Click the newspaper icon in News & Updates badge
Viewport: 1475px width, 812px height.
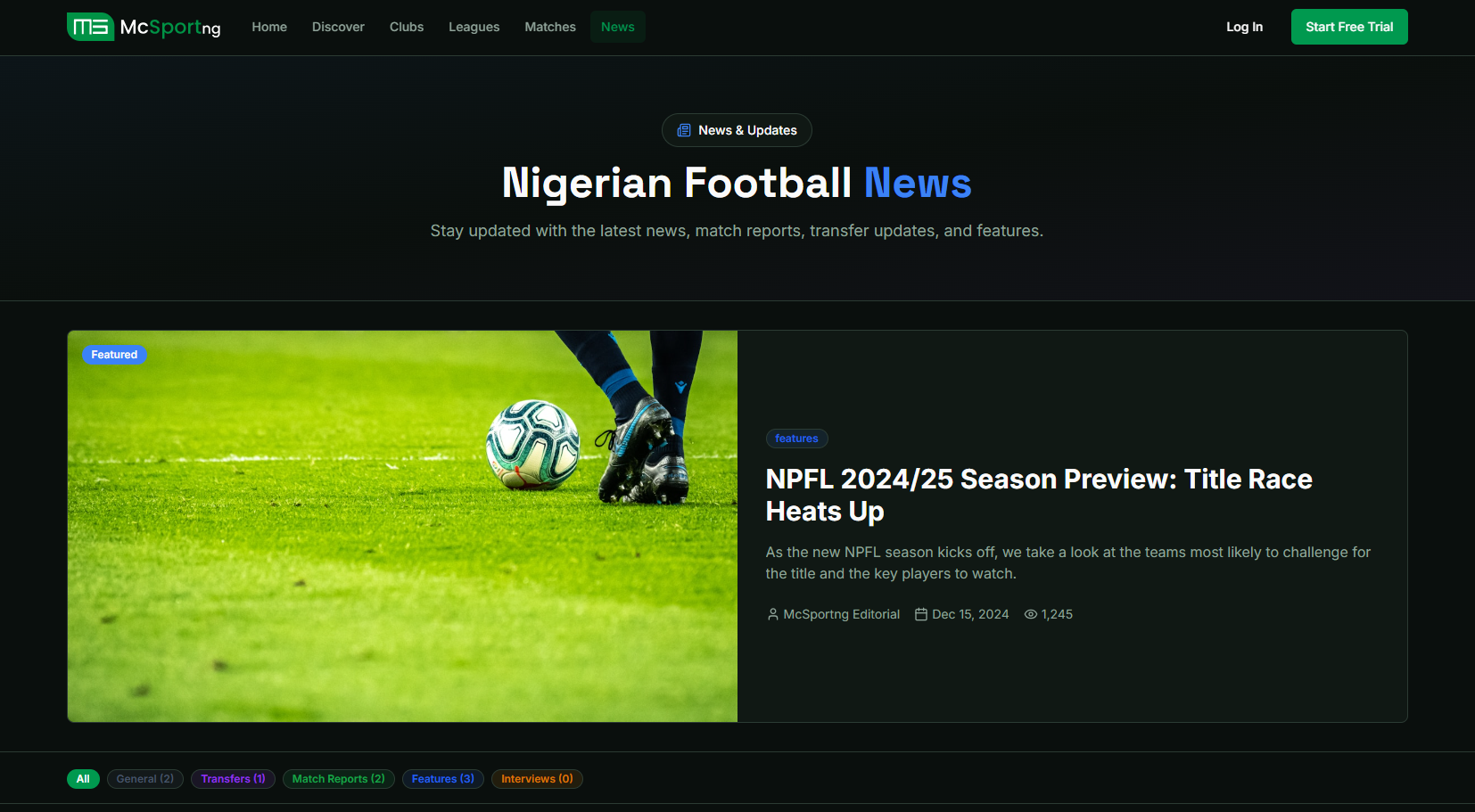[683, 130]
